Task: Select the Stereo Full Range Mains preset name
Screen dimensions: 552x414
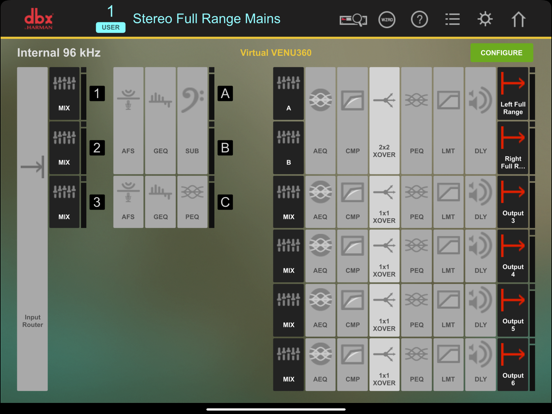Action: [207, 19]
